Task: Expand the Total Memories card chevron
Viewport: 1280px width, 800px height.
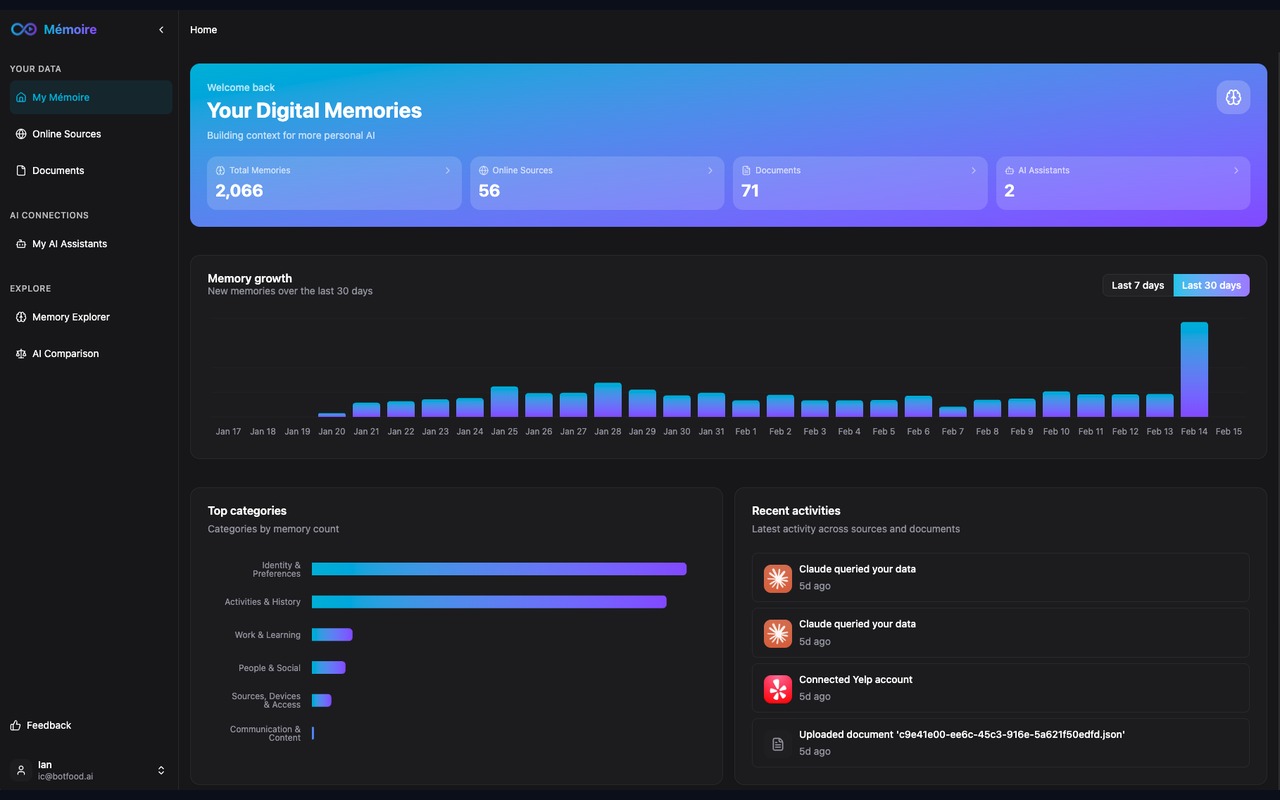Action: click(448, 170)
